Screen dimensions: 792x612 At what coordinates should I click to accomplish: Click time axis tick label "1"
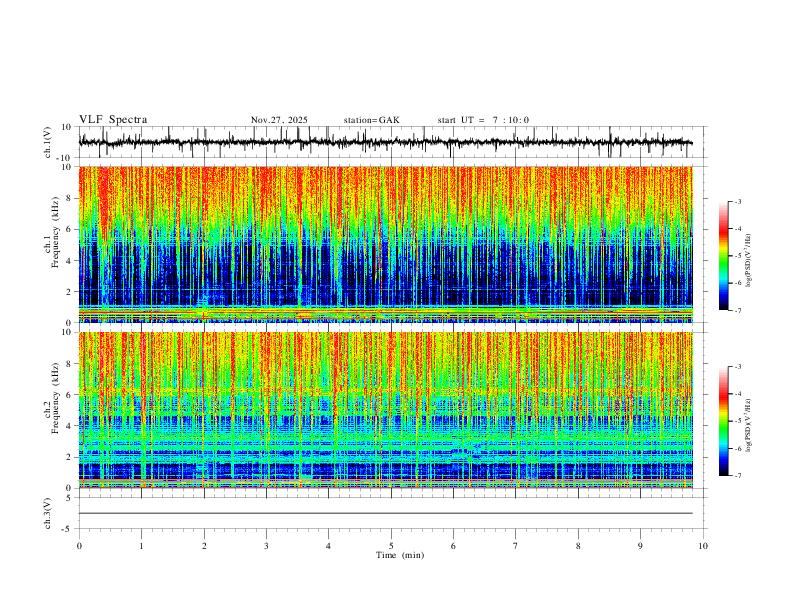(x=141, y=546)
